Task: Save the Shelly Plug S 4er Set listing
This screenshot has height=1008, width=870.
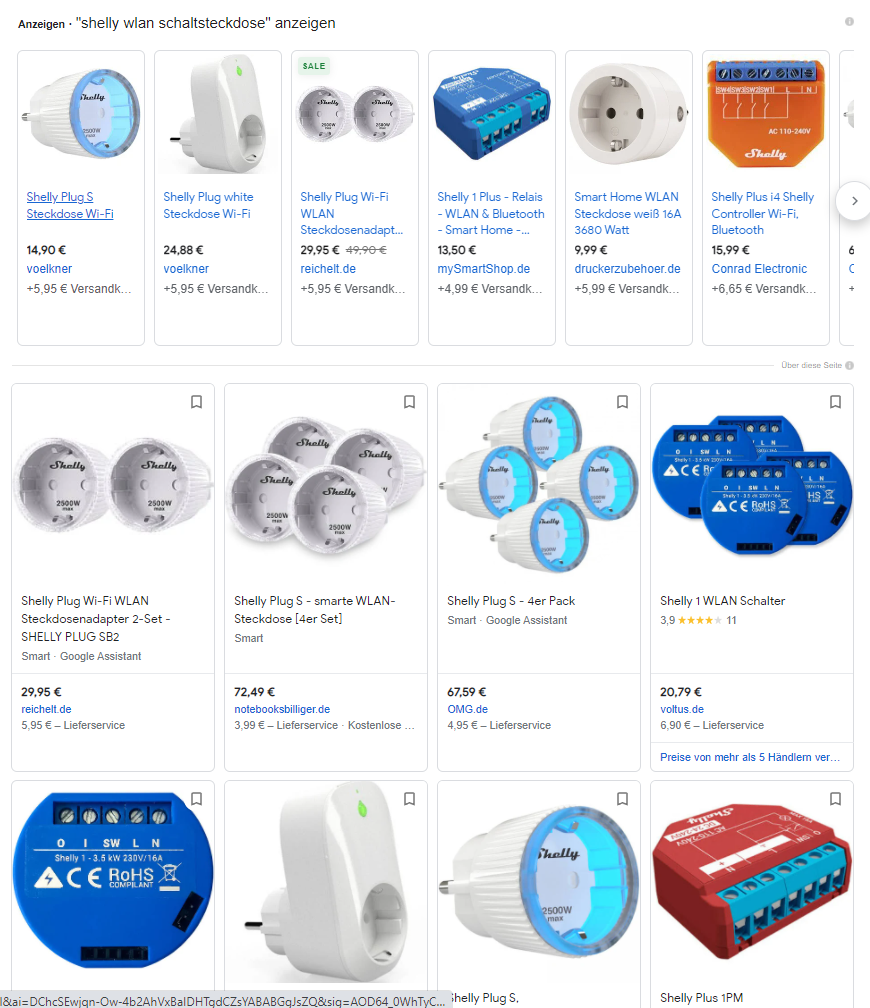Action: click(x=410, y=402)
